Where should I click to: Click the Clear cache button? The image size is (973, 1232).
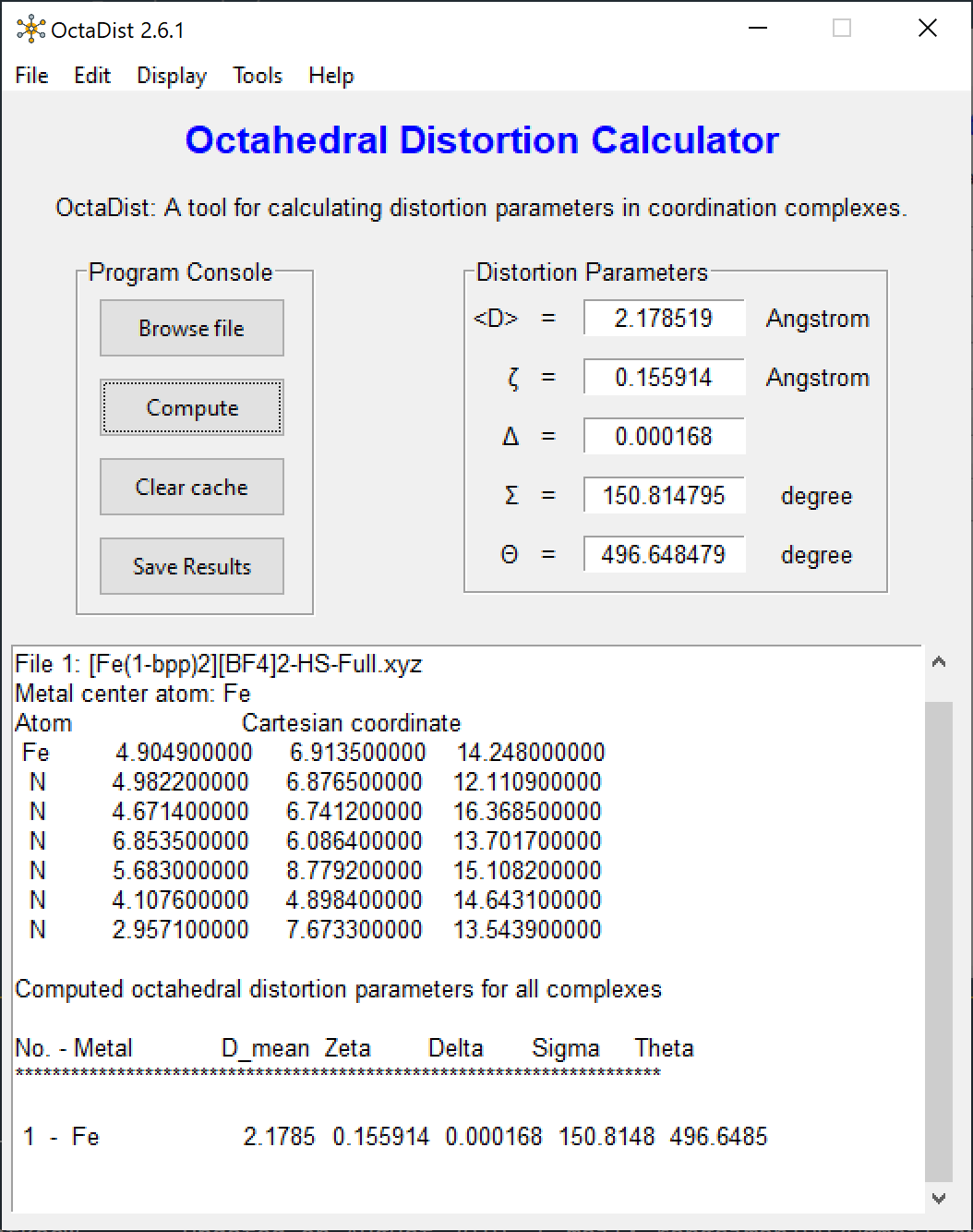click(192, 488)
